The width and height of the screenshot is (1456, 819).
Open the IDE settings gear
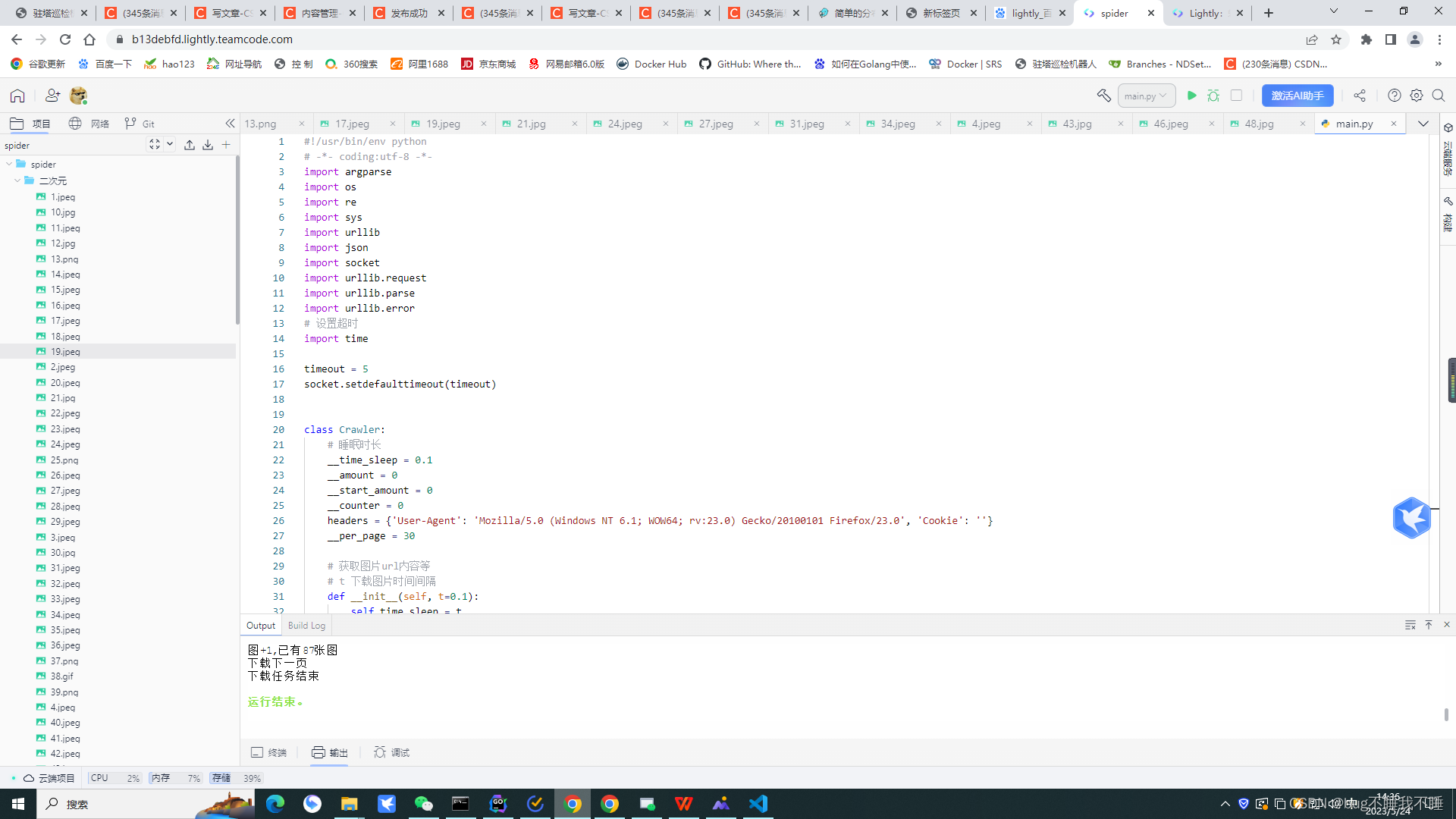[1417, 96]
